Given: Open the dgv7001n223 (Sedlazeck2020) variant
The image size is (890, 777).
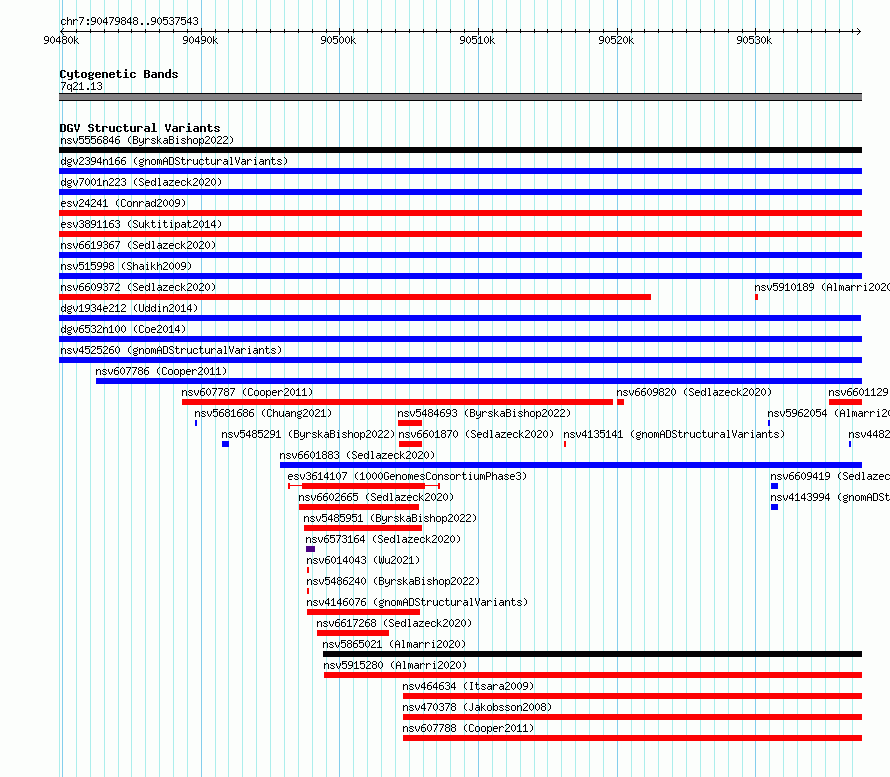Looking at the screenshot, I should [x=141, y=182].
